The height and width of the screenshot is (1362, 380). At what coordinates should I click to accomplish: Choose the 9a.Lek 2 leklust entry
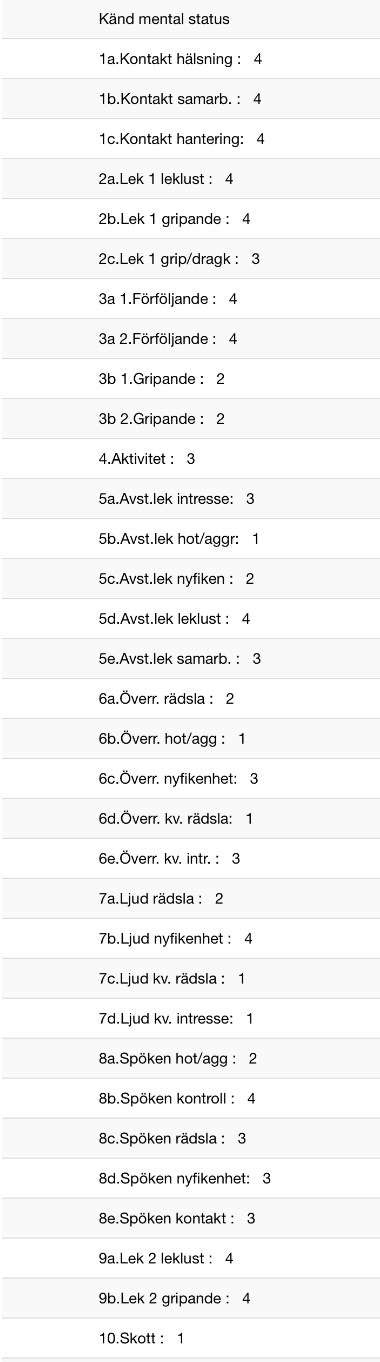click(190, 1259)
